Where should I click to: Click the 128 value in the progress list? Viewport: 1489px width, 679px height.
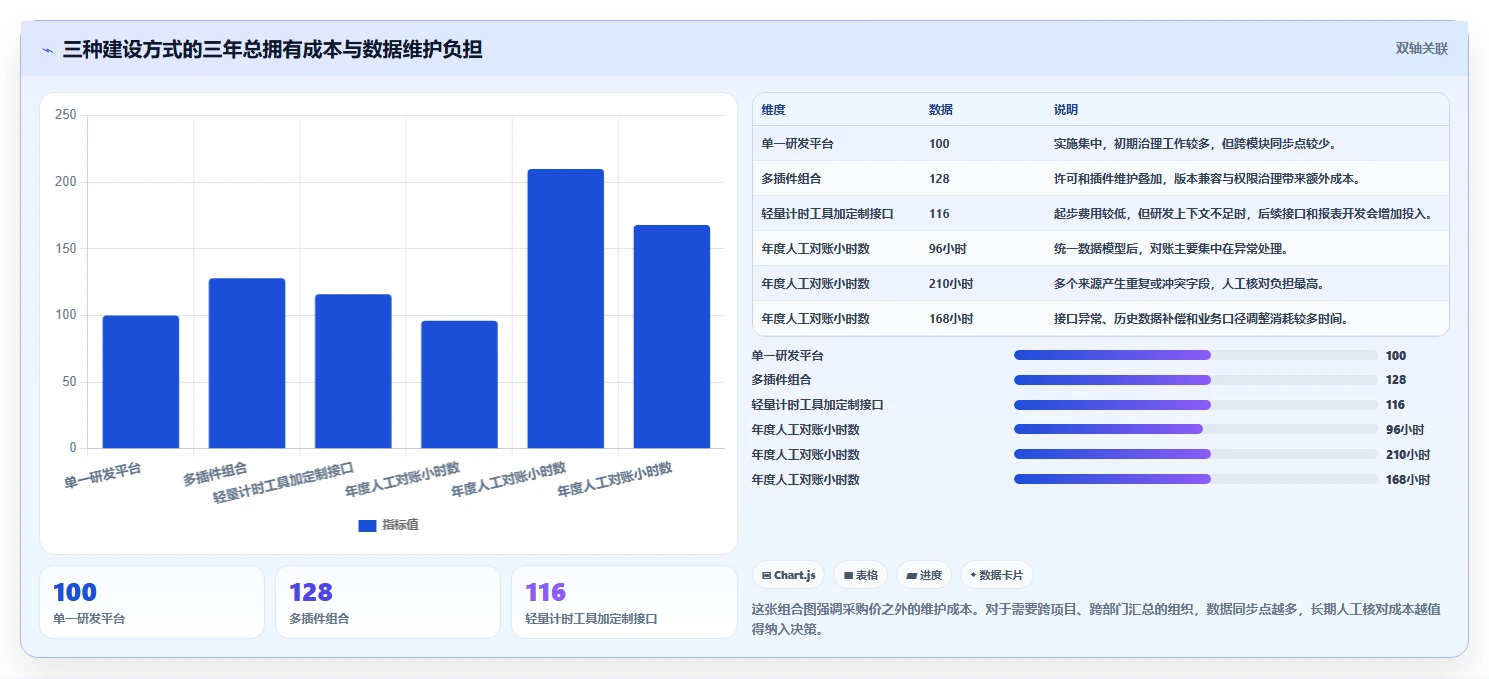[1396, 380]
